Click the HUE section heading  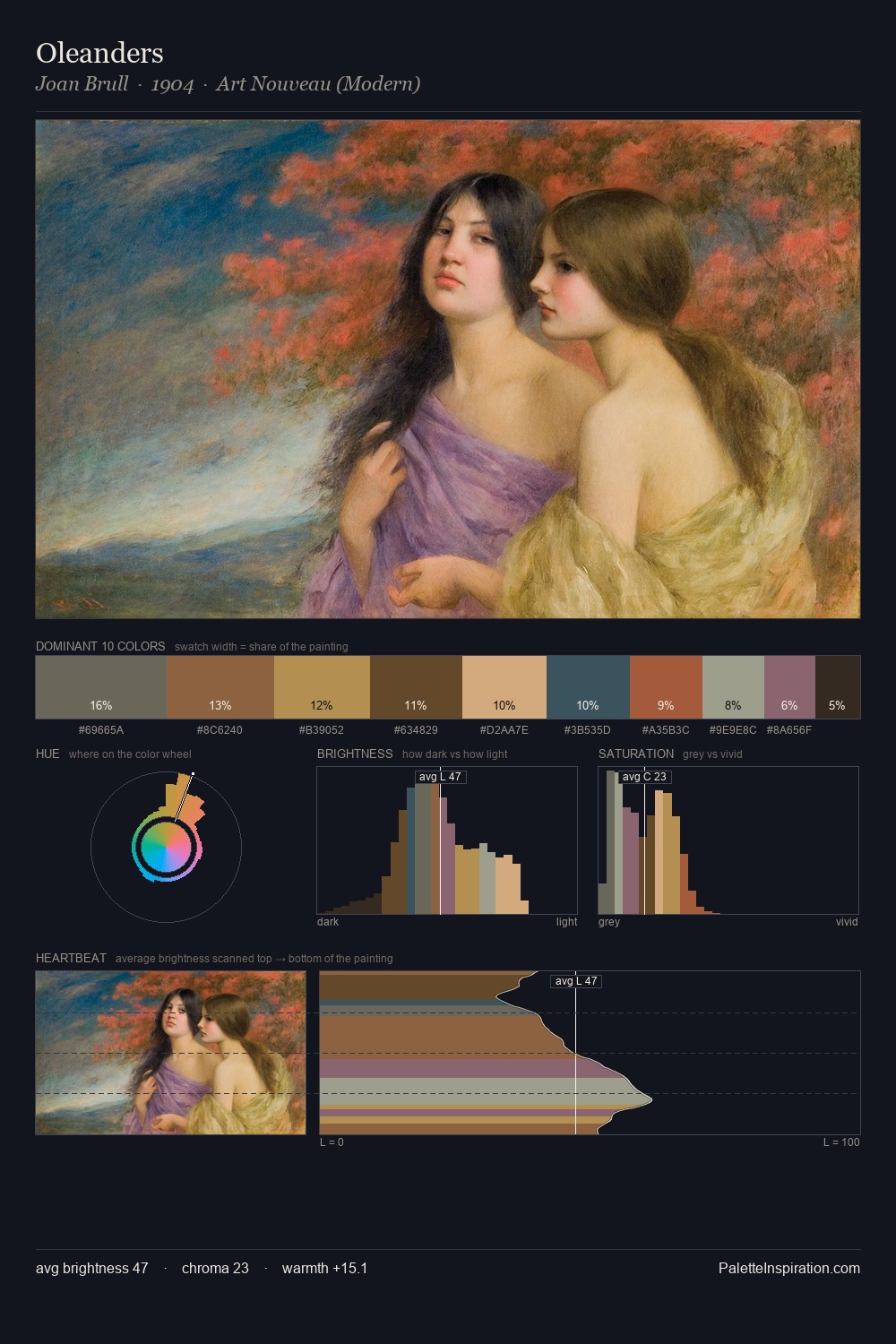(47, 754)
